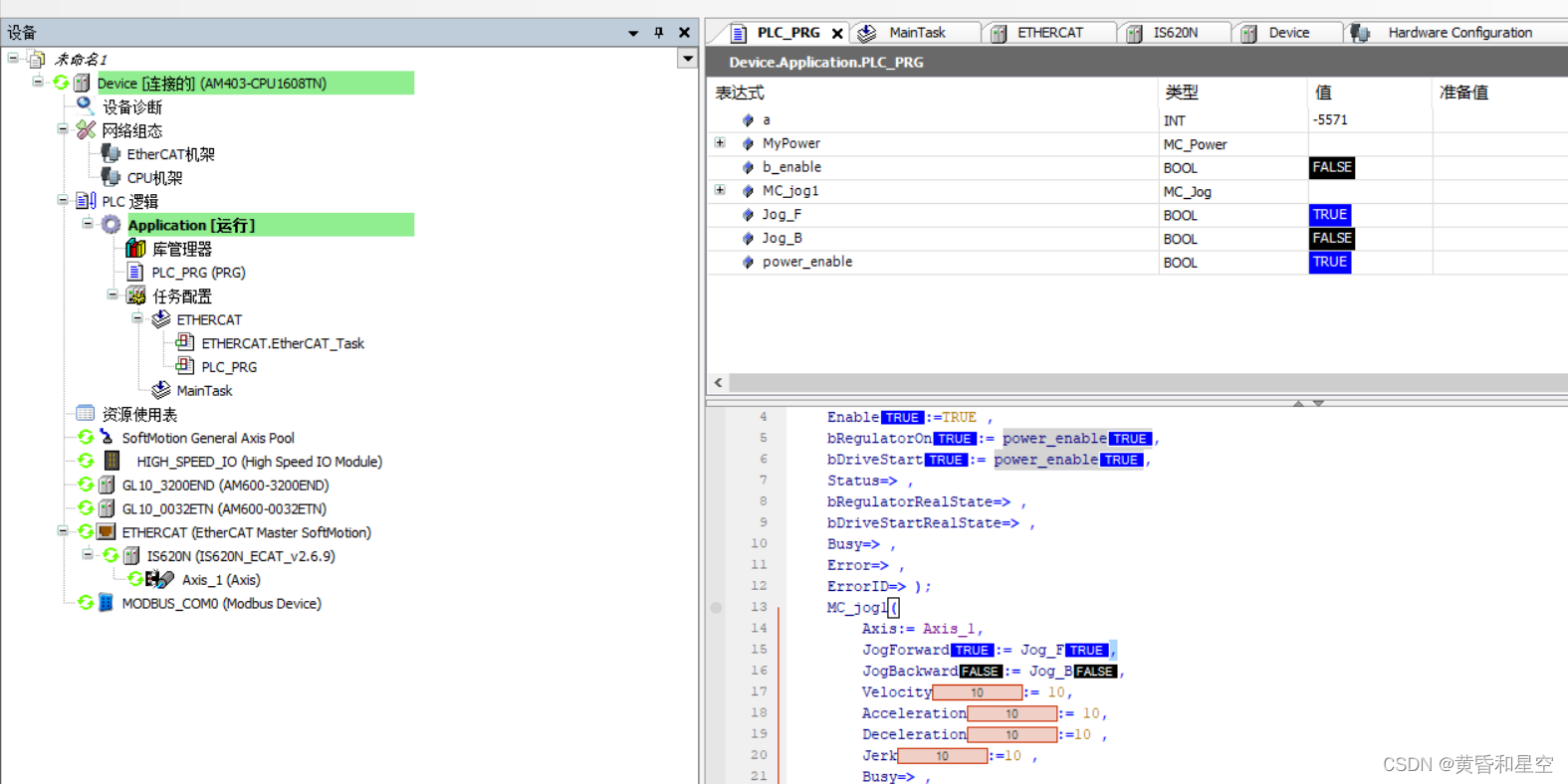Click the ETHERCAT task icon in tree

click(x=160, y=319)
